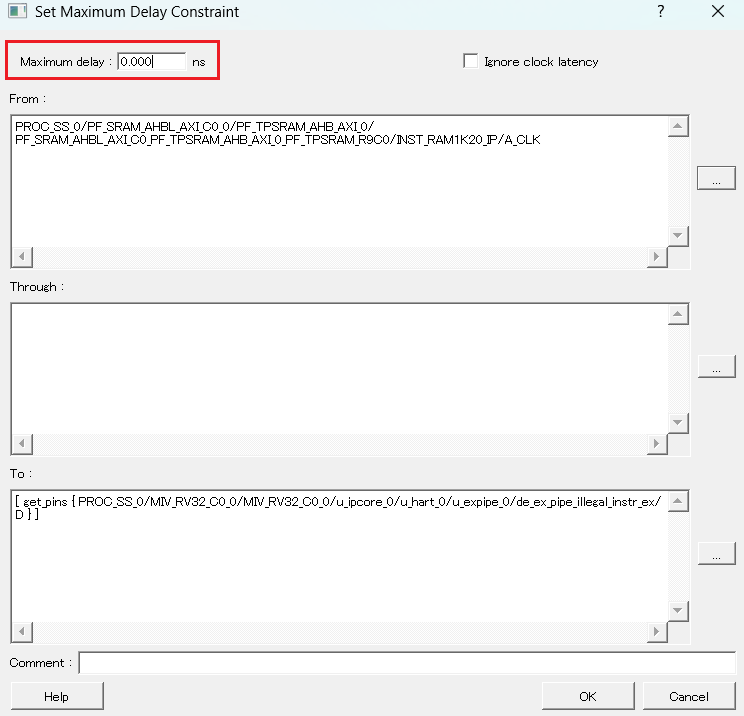
Task: Click the Comment text field
Action: pos(406,663)
